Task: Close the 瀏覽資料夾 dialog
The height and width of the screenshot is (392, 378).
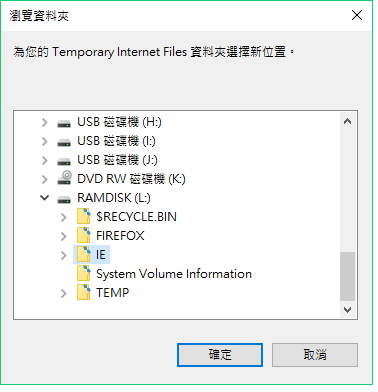Action: point(357,15)
